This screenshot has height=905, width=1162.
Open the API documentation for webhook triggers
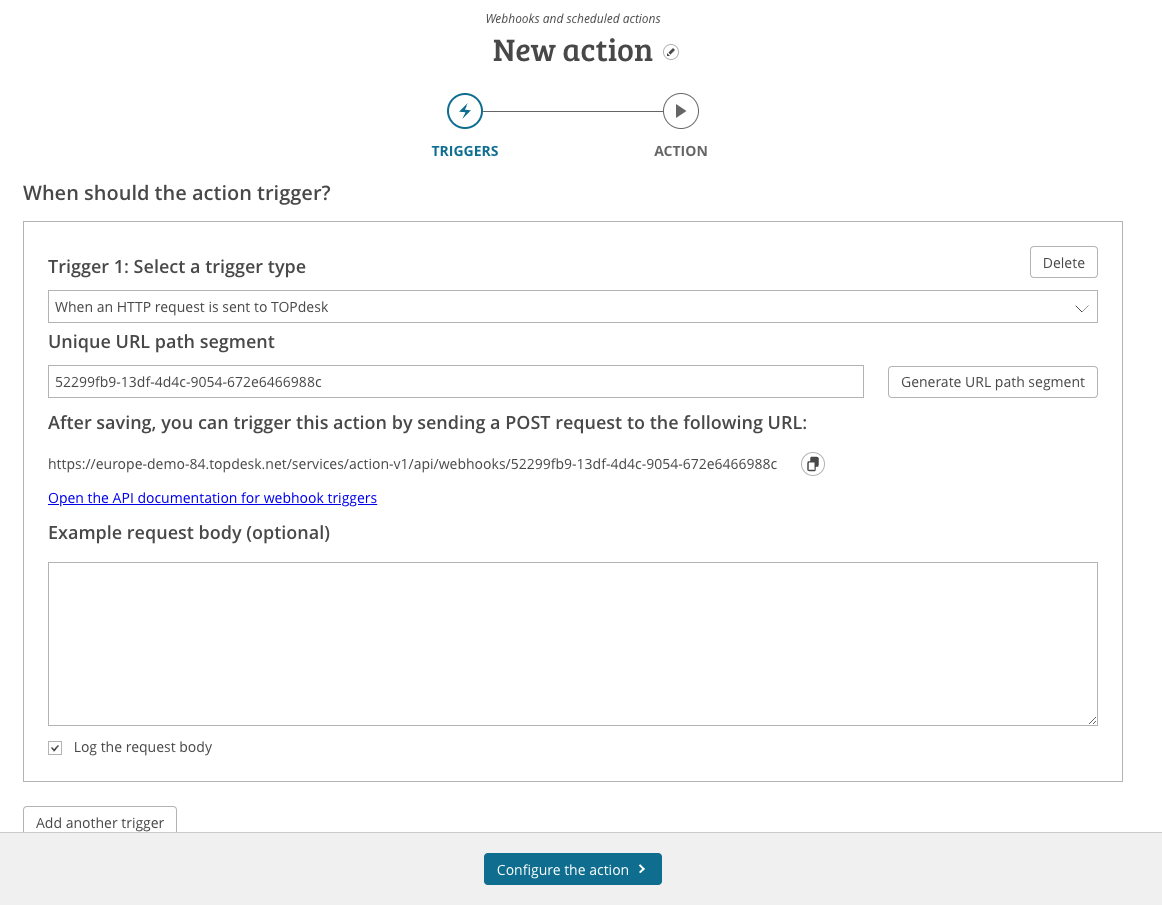212,497
